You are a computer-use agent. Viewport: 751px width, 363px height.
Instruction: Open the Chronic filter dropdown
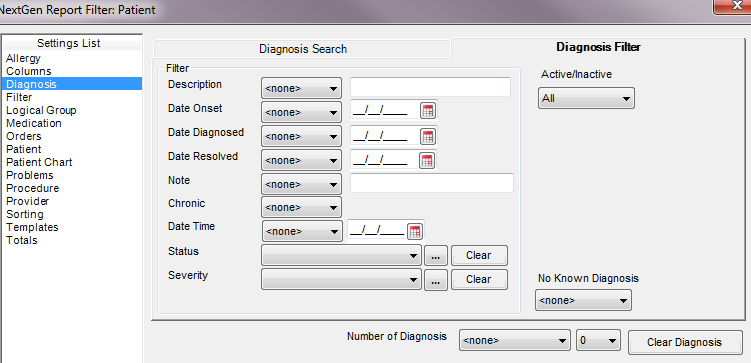301,207
